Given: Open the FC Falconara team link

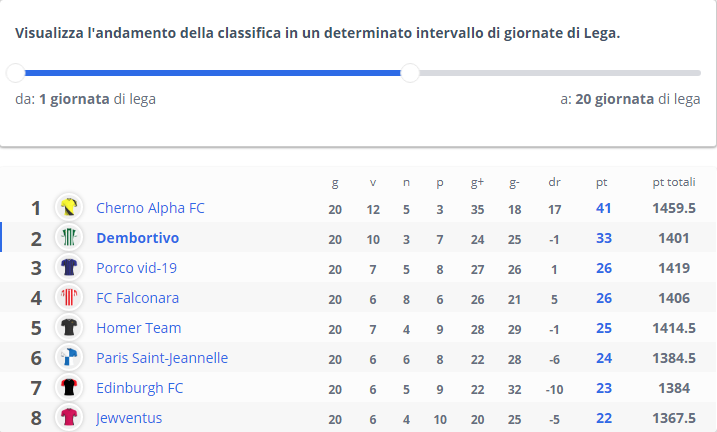Looking at the screenshot, I should [137, 298].
